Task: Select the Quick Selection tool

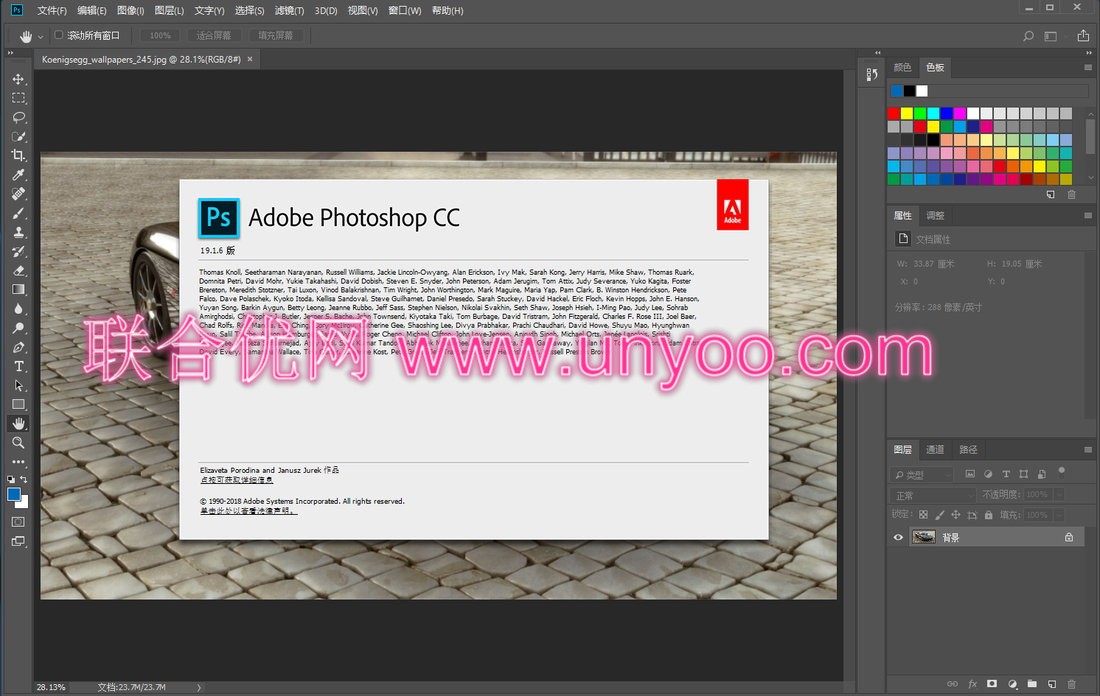Action: 18,136
